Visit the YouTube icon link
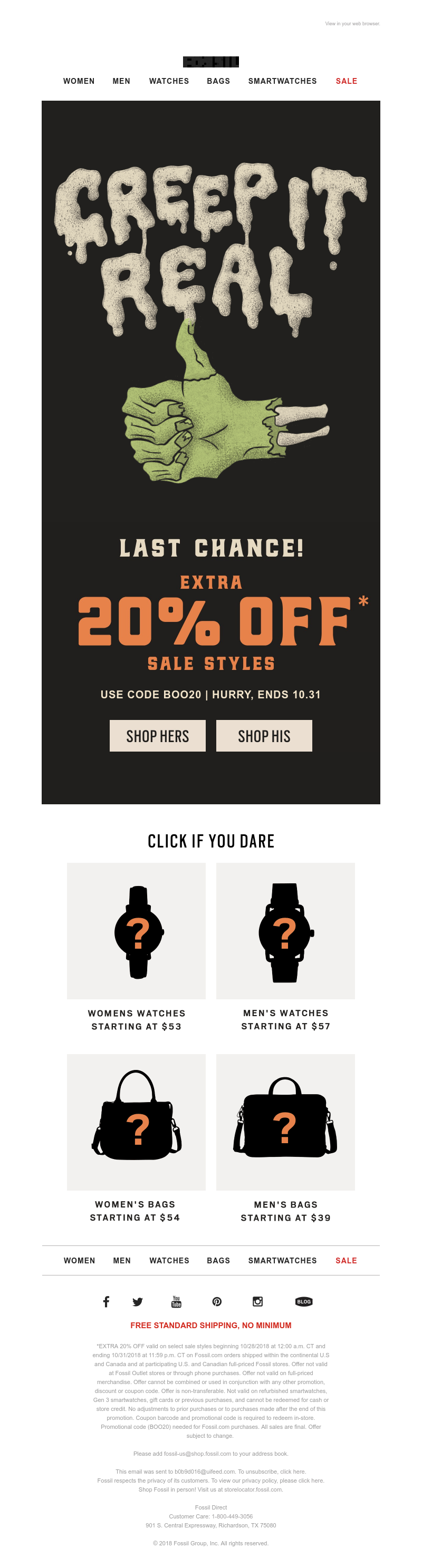 (176, 1301)
